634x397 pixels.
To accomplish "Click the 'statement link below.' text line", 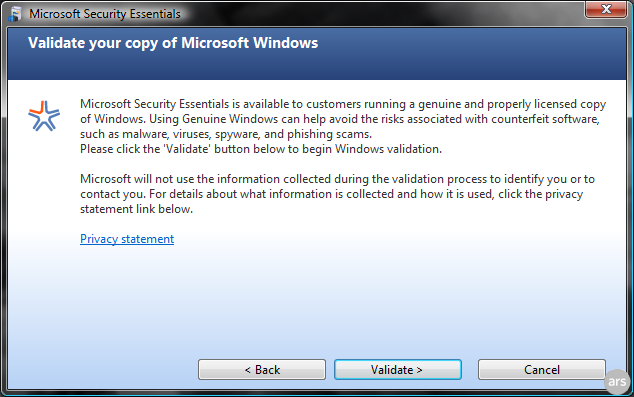I will tap(136, 209).
